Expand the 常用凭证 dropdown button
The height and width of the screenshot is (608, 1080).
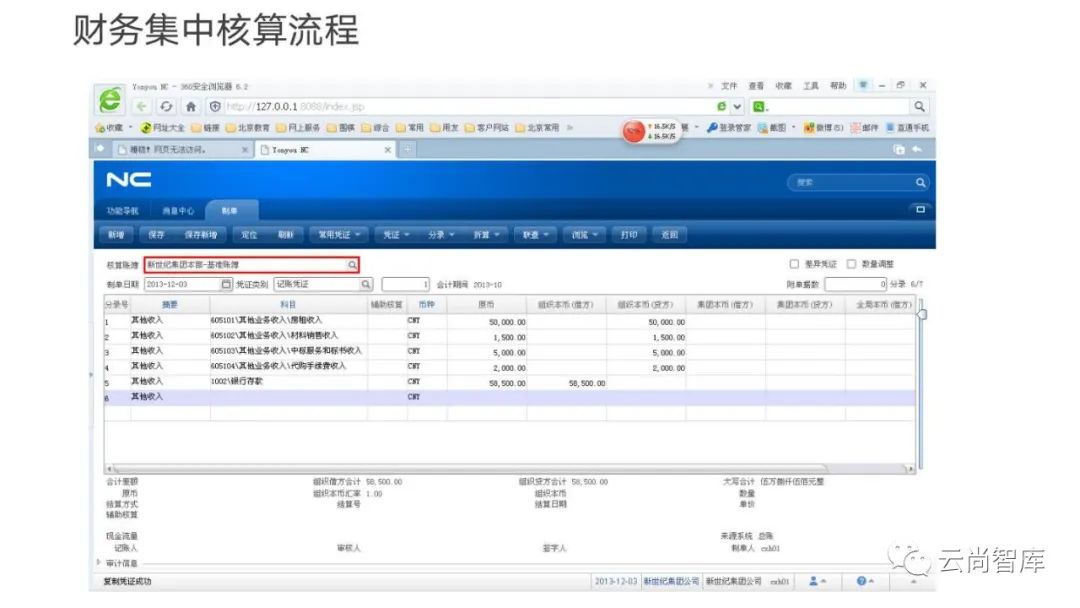(x=338, y=235)
